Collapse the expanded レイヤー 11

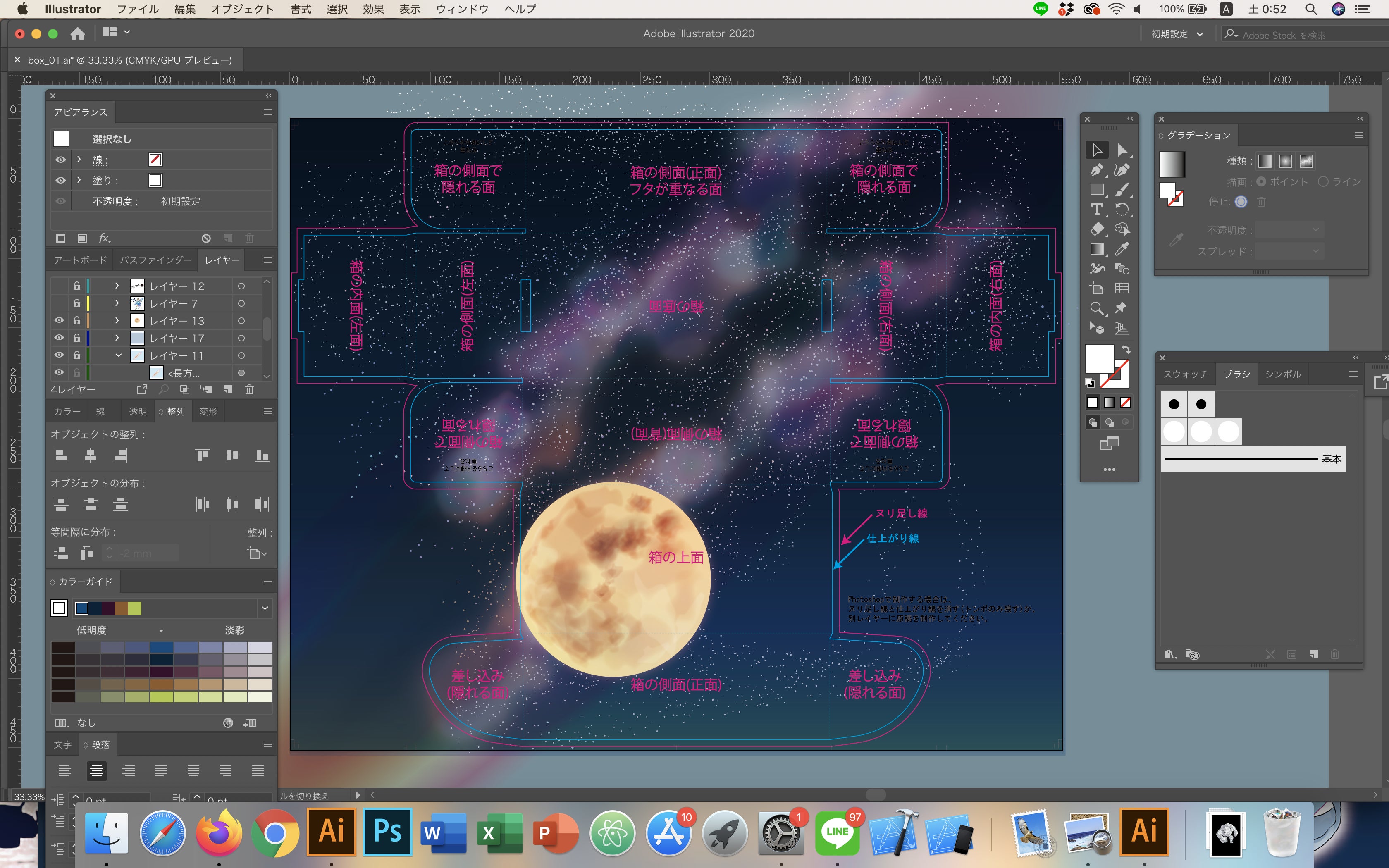[x=118, y=355]
